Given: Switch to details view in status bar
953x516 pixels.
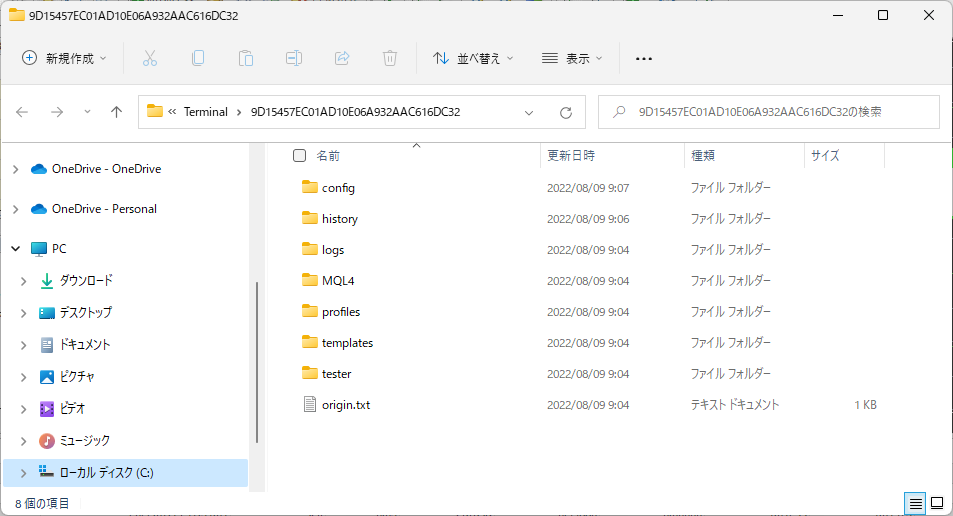Looking at the screenshot, I should [915, 503].
